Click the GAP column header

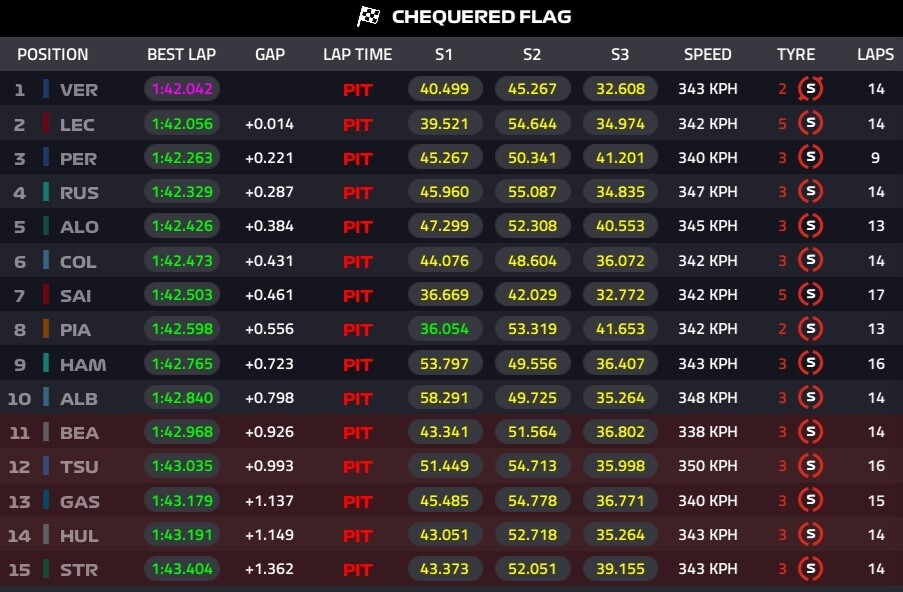(x=270, y=55)
